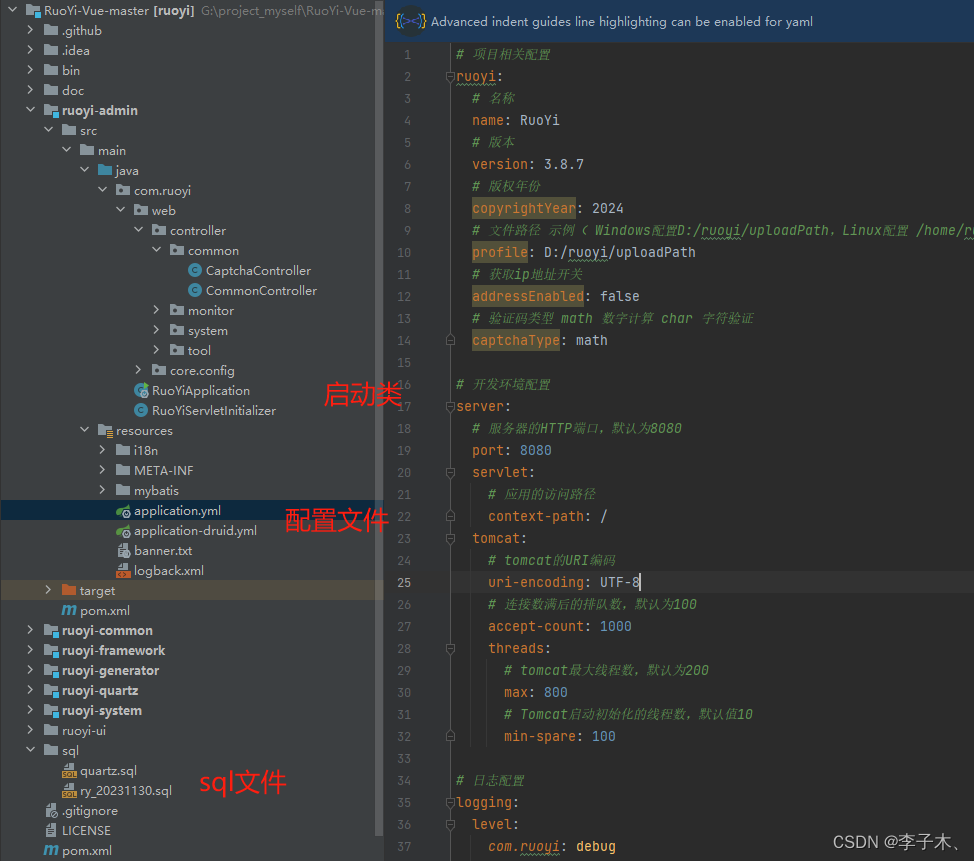Click the captchaType key on line 14
The height and width of the screenshot is (861, 974).
click(516, 340)
